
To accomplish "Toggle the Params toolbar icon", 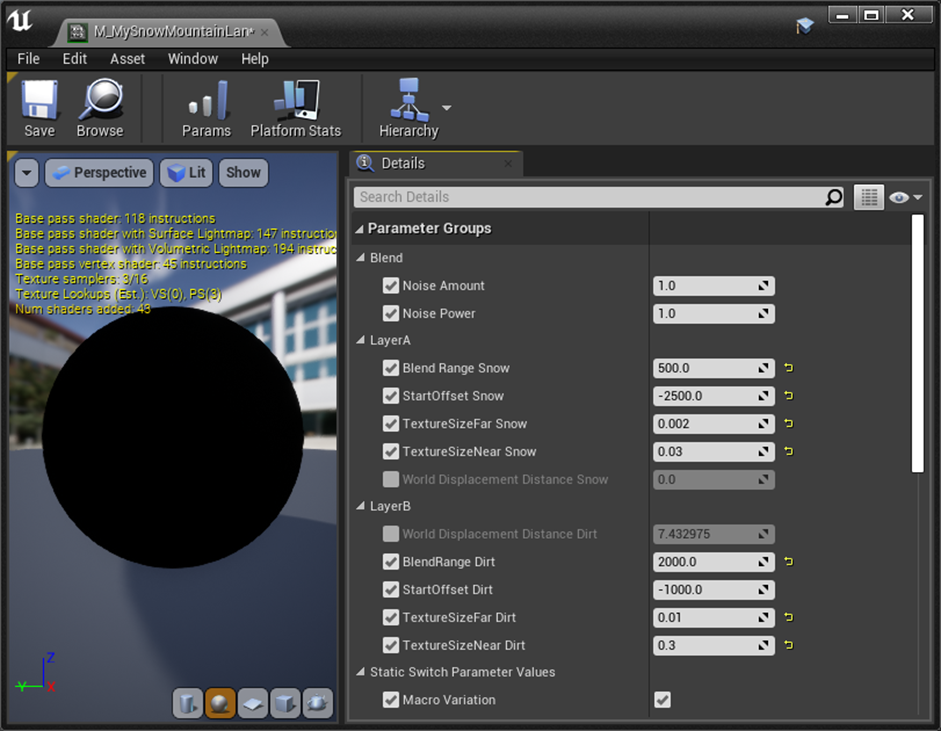I will 206,109.
